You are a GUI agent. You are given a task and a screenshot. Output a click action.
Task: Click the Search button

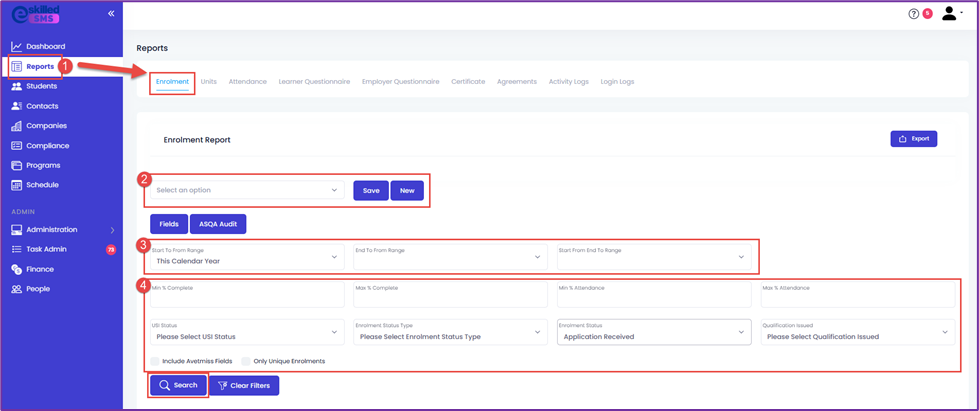pos(178,385)
